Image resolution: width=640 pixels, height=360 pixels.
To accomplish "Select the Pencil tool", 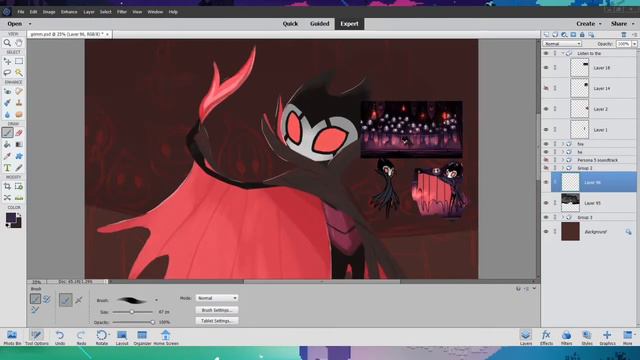I will [19, 168].
